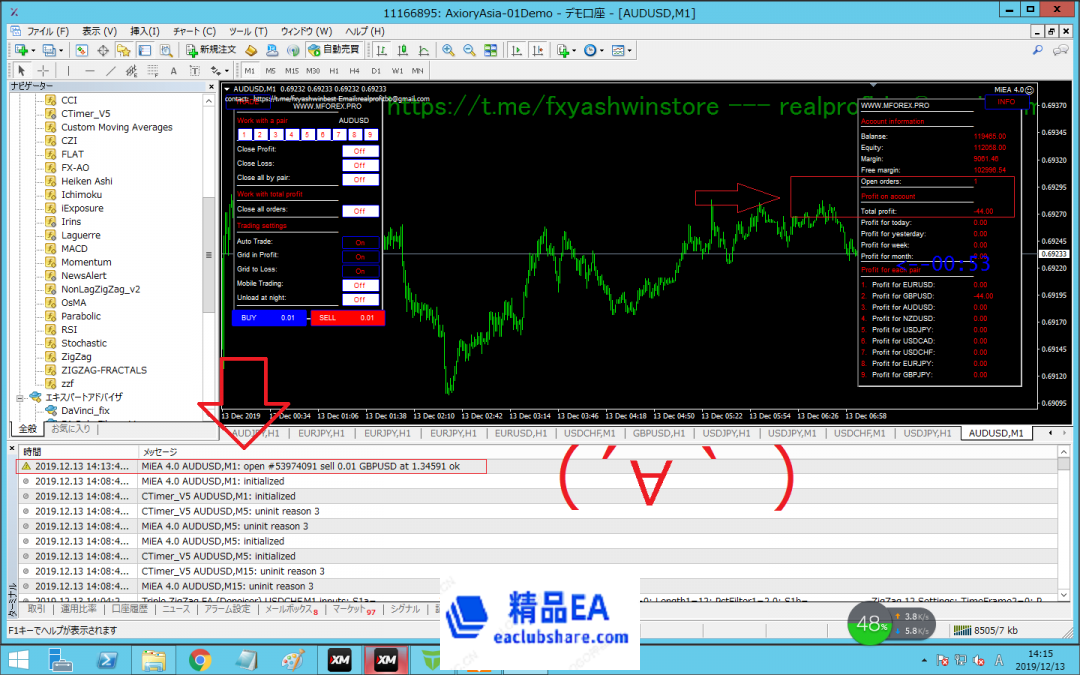Open Google Chrome from the taskbar
Screen dimensions: 1080x675
coord(199,660)
